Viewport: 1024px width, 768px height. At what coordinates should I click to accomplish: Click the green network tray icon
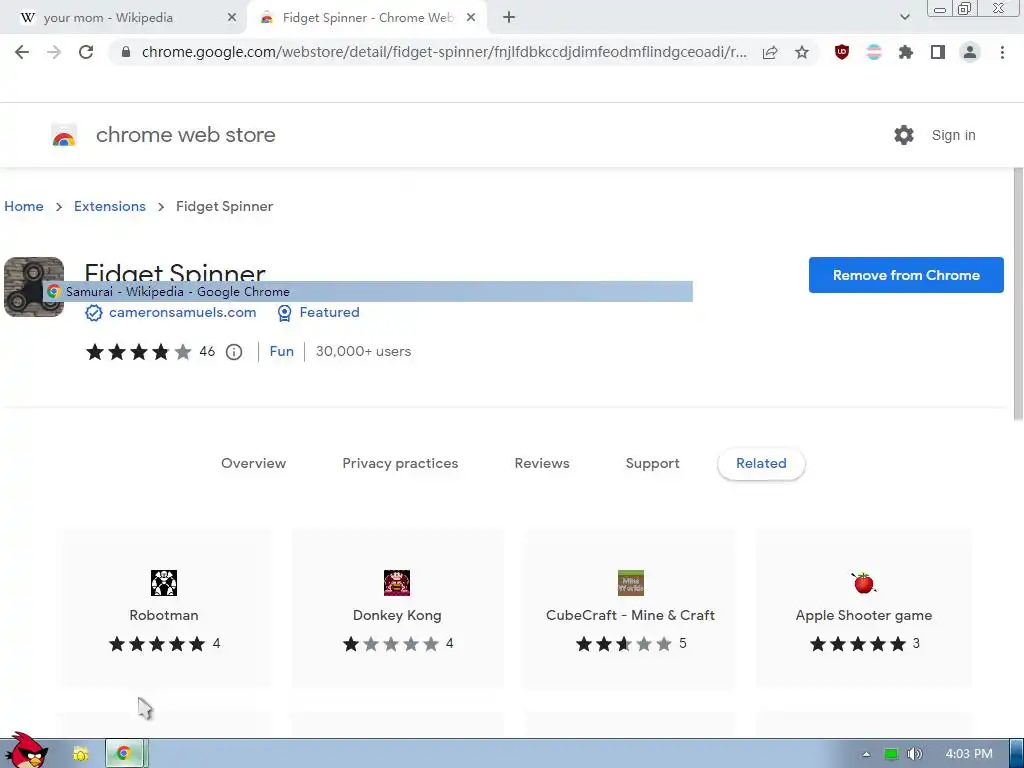click(891, 754)
